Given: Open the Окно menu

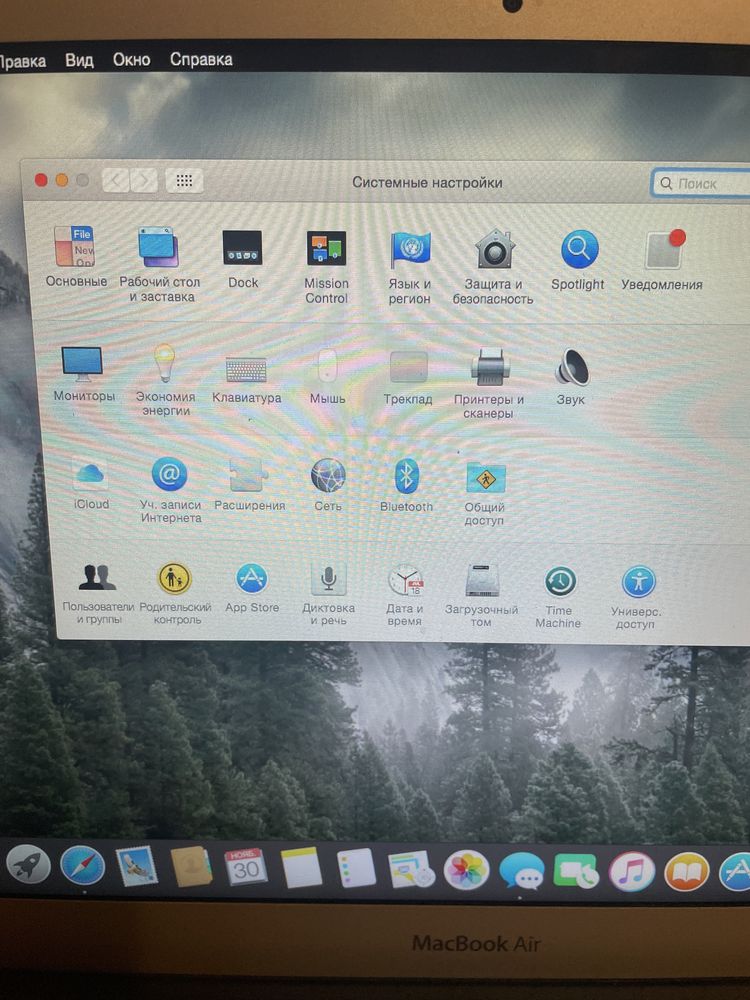Looking at the screenshot, I should (x=131, y=60).
